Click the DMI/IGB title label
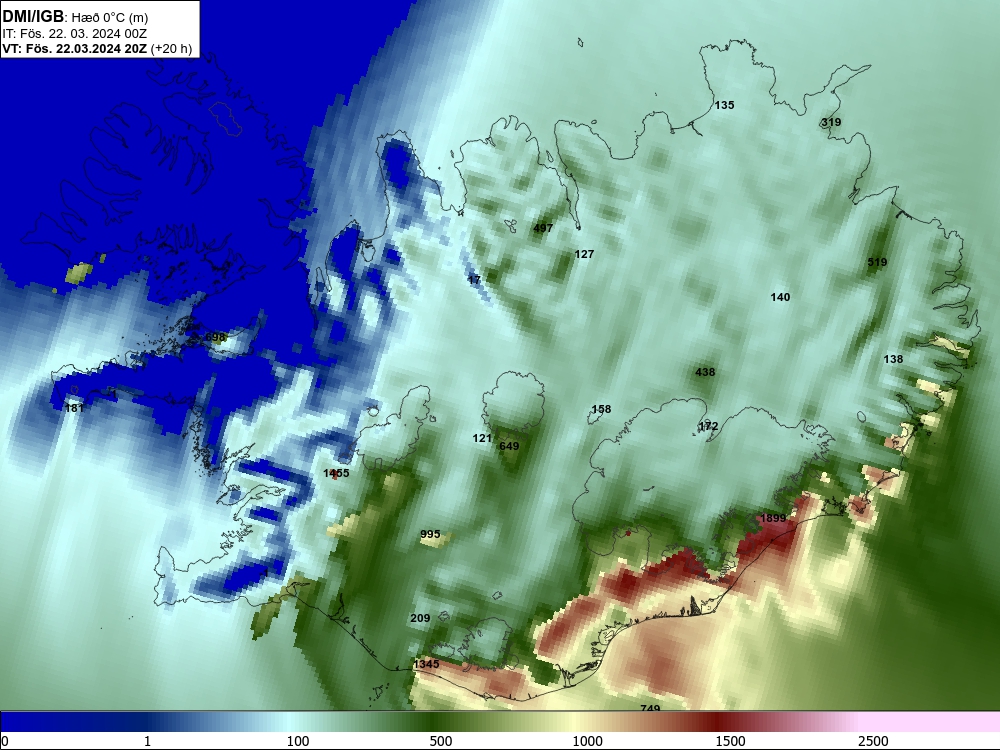This screenshot has width=1000, height=750. pos(33,17)
